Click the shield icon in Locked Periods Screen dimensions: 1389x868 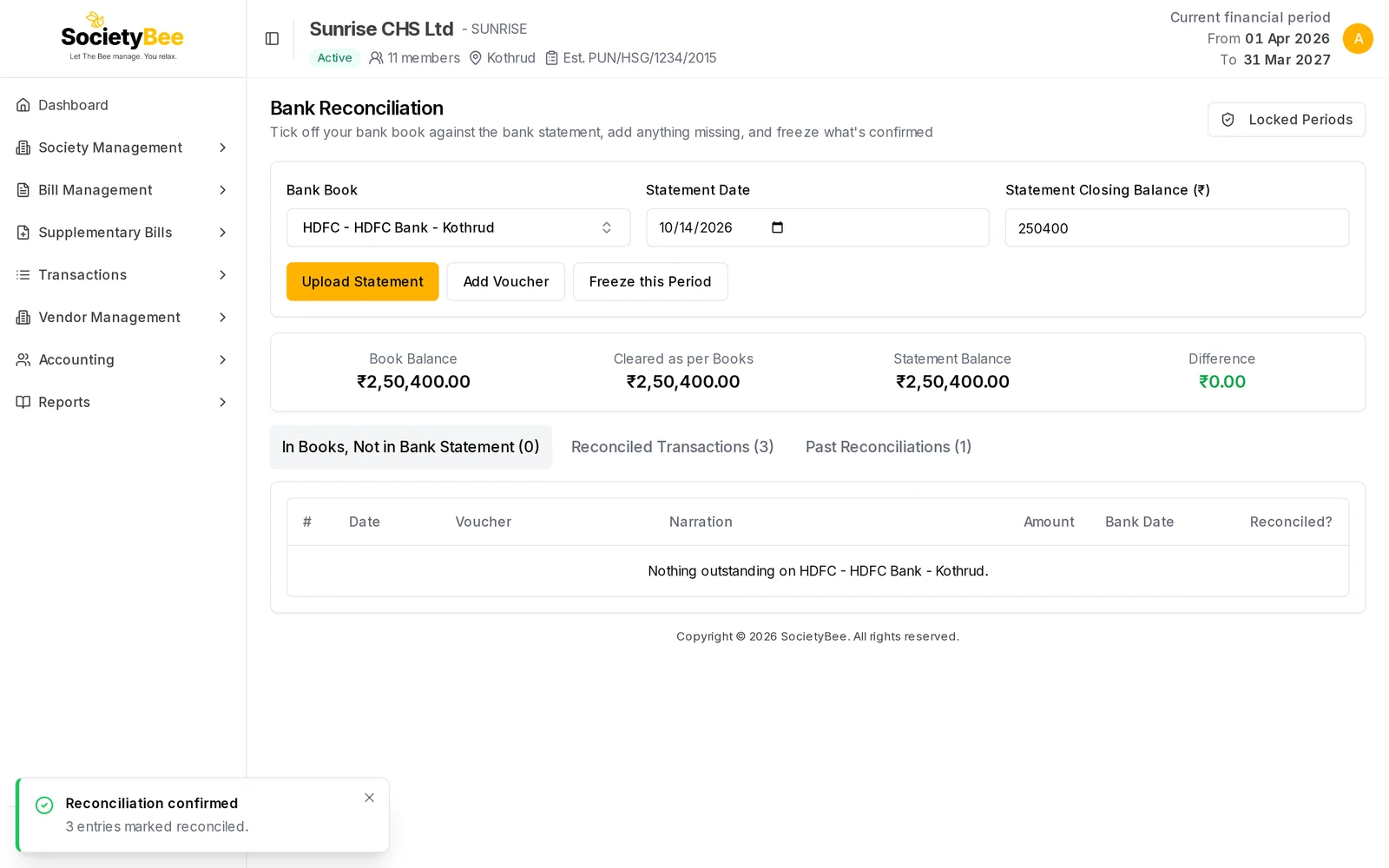[x=1228, y=120]
